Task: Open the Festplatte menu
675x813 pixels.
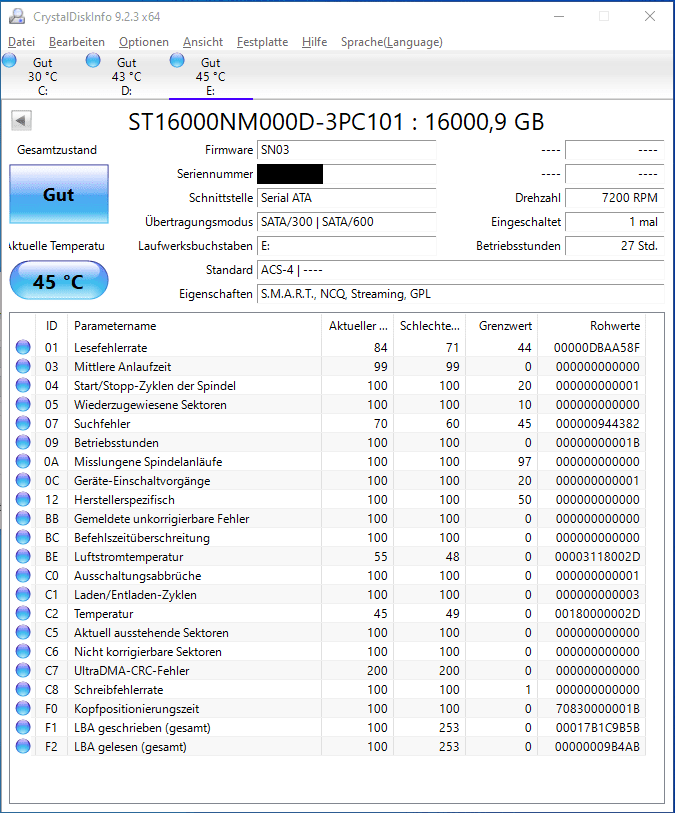Action: coord(262,42)
